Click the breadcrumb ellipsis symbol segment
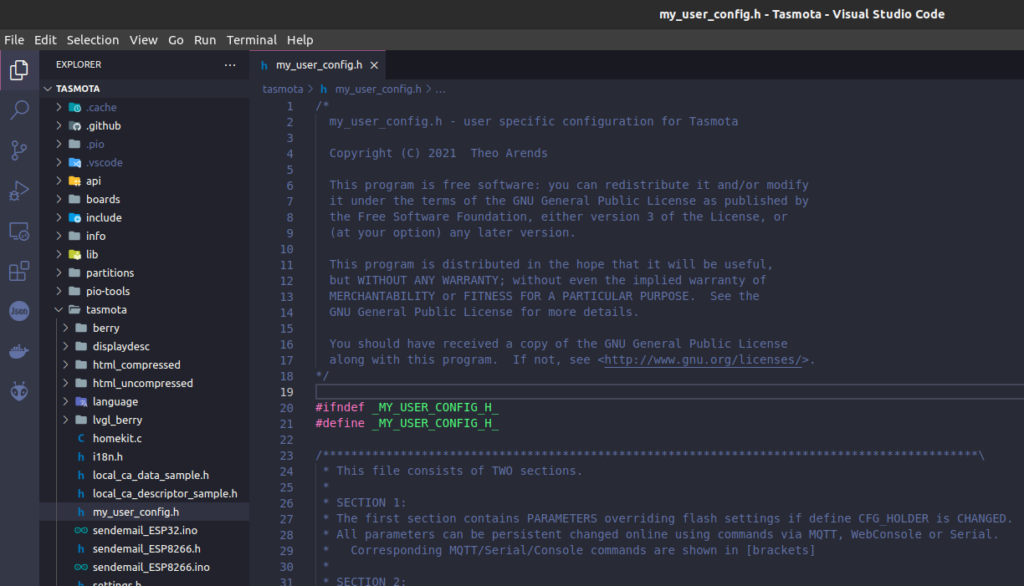 441,89
